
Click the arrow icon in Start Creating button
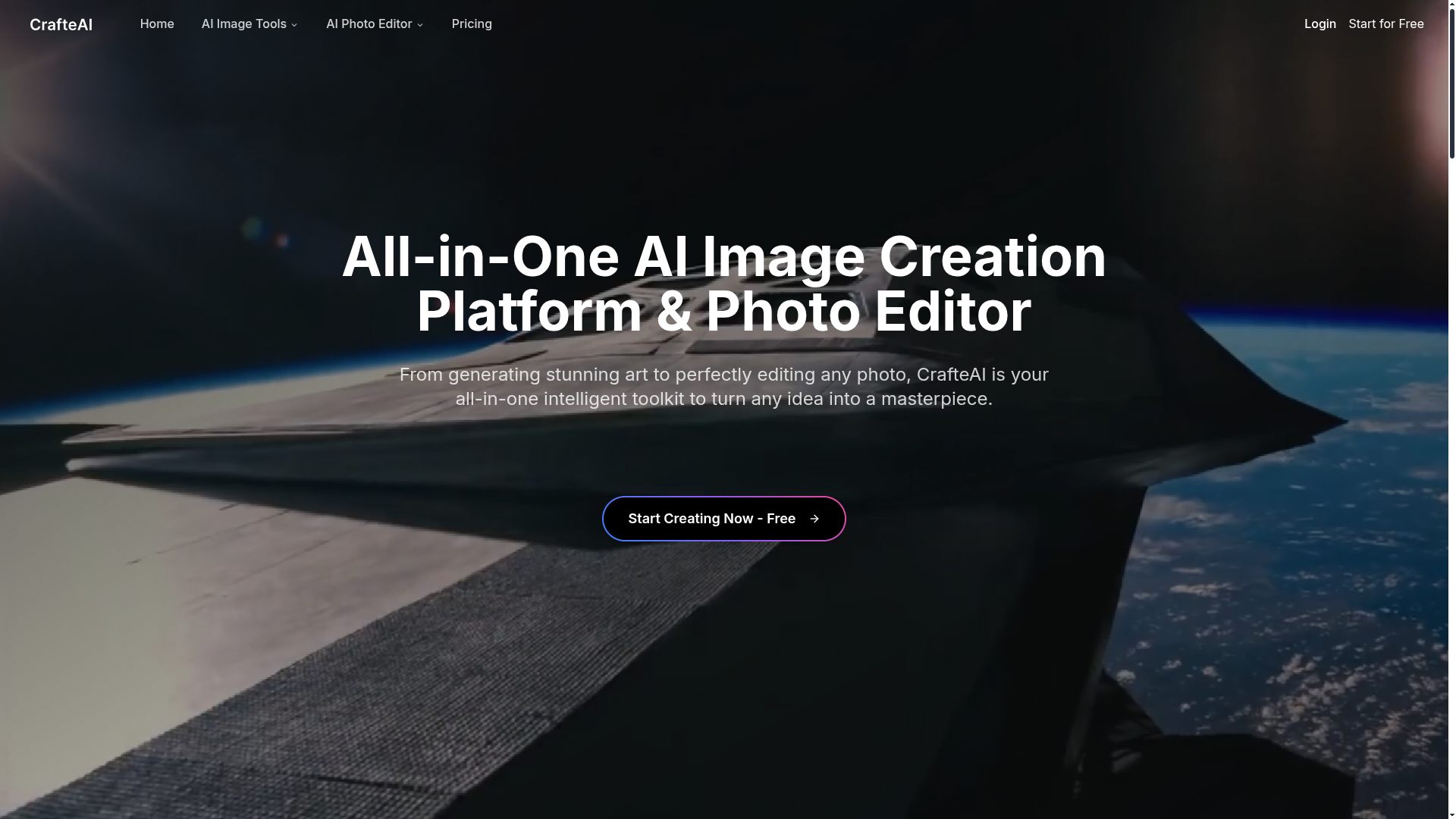pos(814,519)
